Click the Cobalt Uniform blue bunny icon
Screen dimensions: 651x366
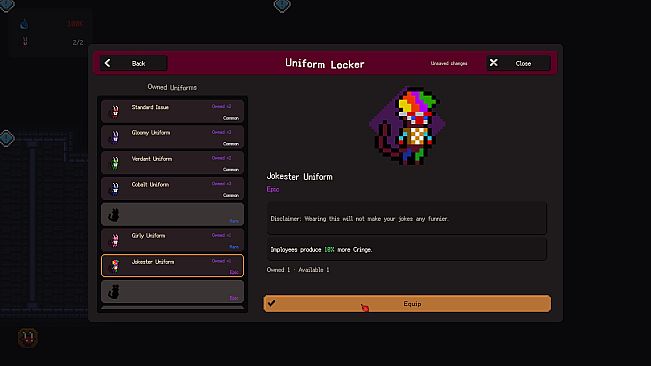[x=115, y=189]
